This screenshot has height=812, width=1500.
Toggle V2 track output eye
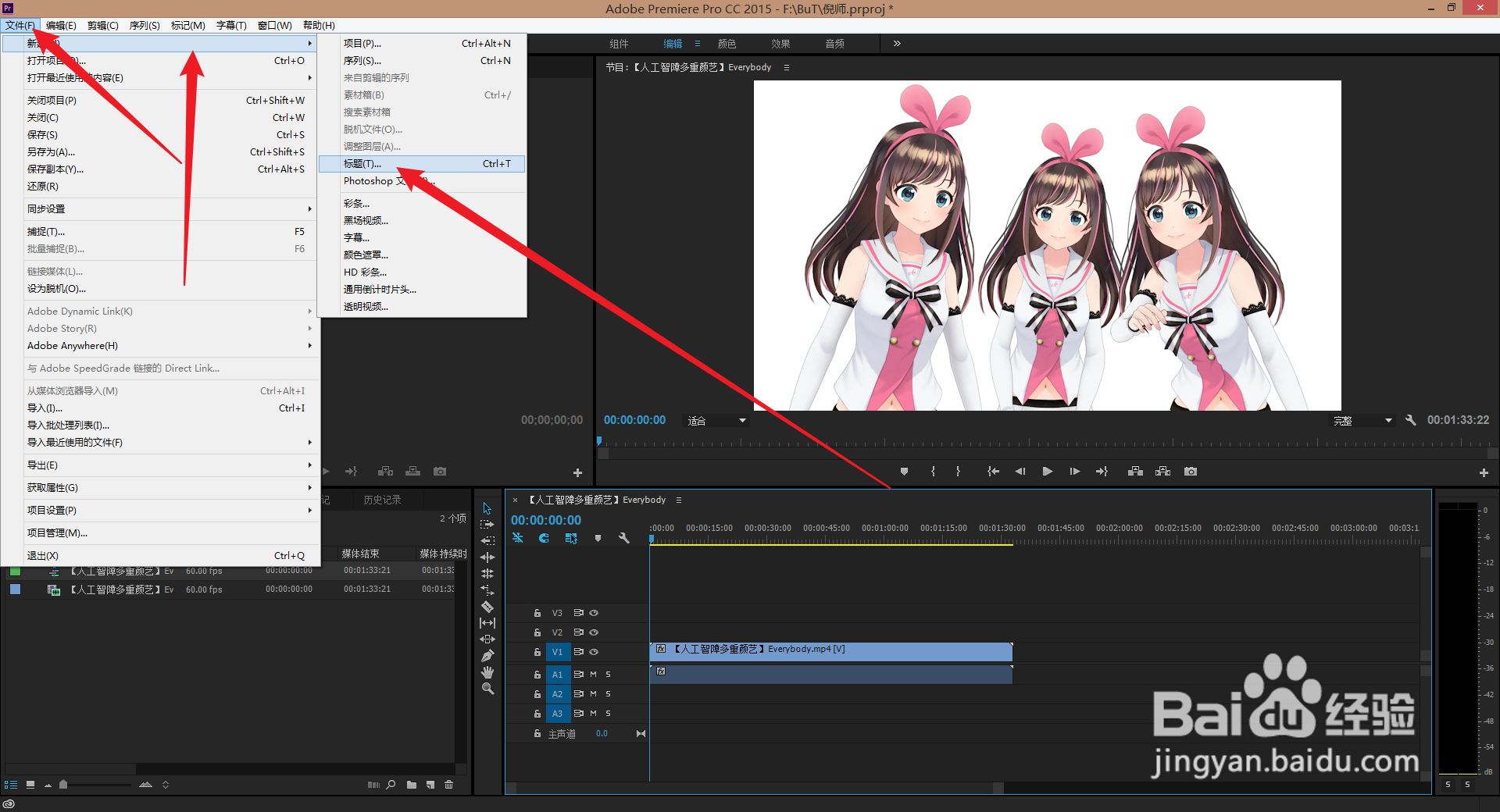(x=594, y=632)
